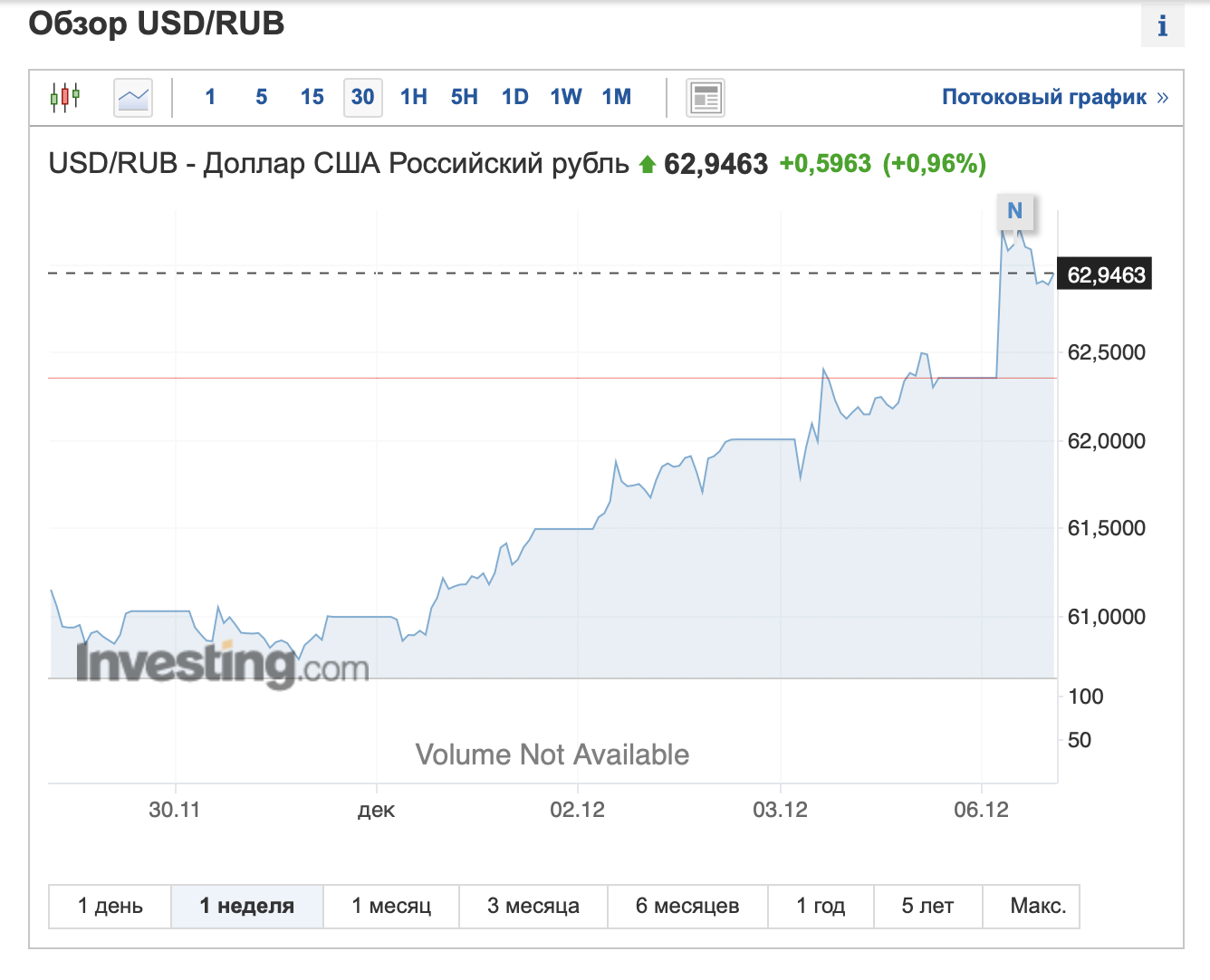Select the 1W interval
Image resolution: width=1210 pixels, height=980 pixels.
coord(566,97)
